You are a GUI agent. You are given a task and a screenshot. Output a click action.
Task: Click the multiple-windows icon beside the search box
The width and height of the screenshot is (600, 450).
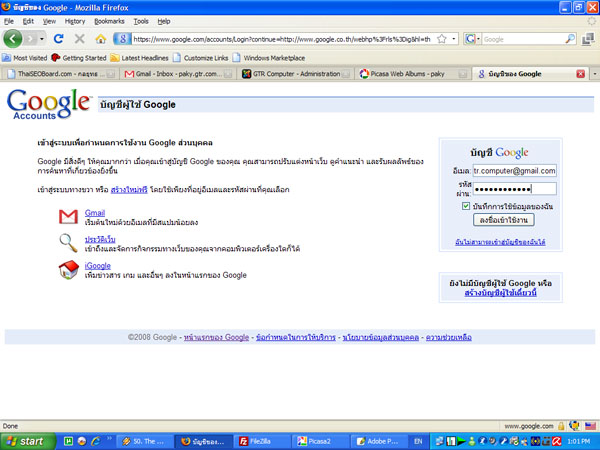point(588,39)
